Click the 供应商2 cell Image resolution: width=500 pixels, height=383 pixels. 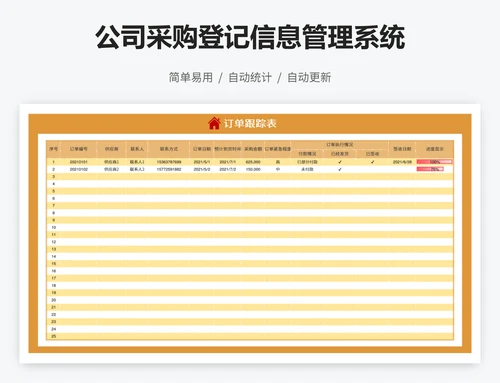coord(111,169)
